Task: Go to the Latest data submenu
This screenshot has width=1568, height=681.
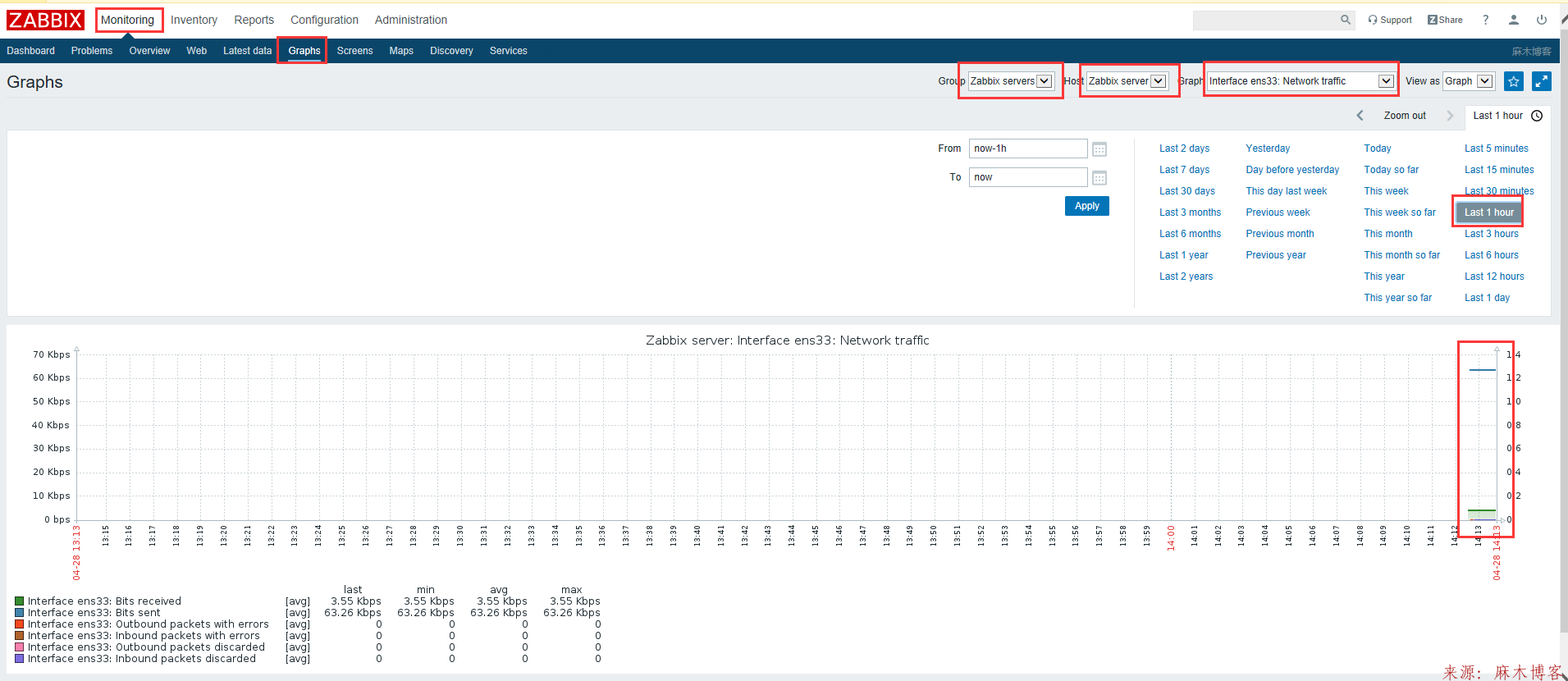Action: (247, 51)
